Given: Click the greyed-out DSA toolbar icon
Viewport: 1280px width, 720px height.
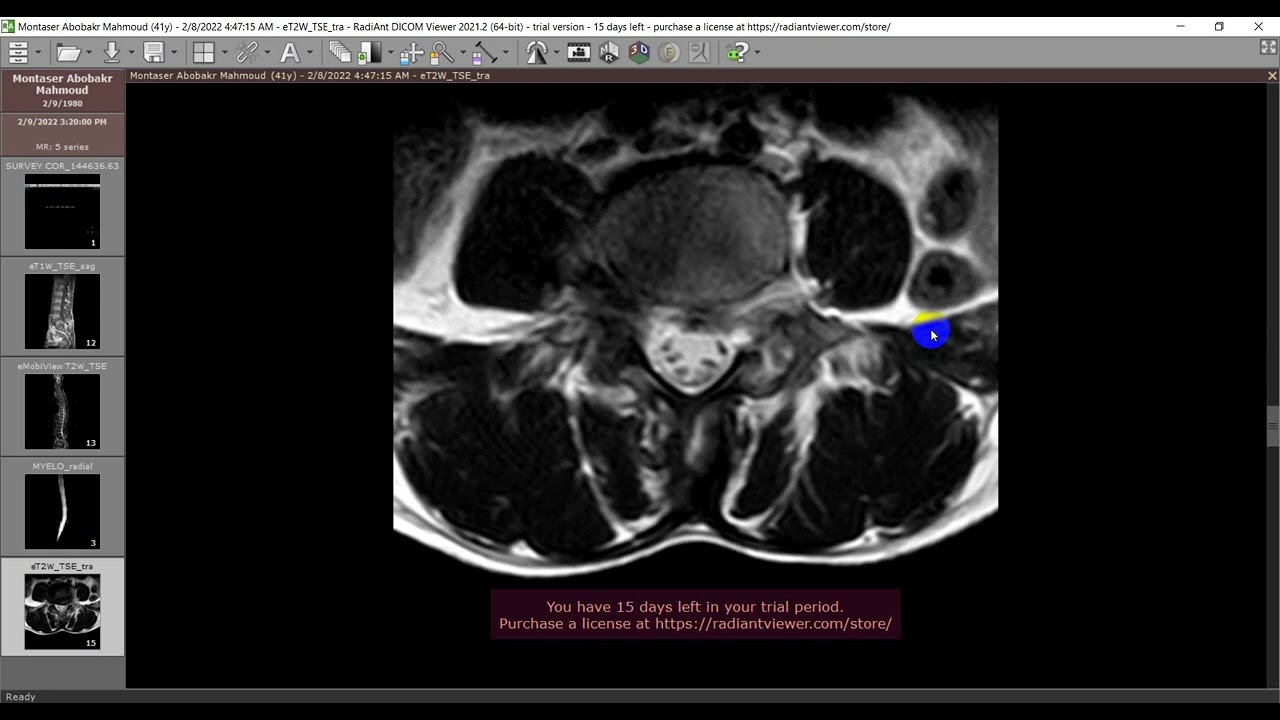Looking at the screenshot, I should tap(699, 52).
